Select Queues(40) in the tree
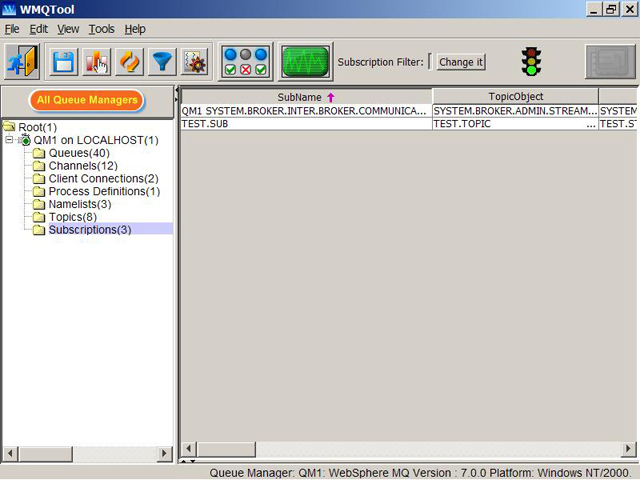Viewport: 640px width, 480px height. (x=79, y=153)
